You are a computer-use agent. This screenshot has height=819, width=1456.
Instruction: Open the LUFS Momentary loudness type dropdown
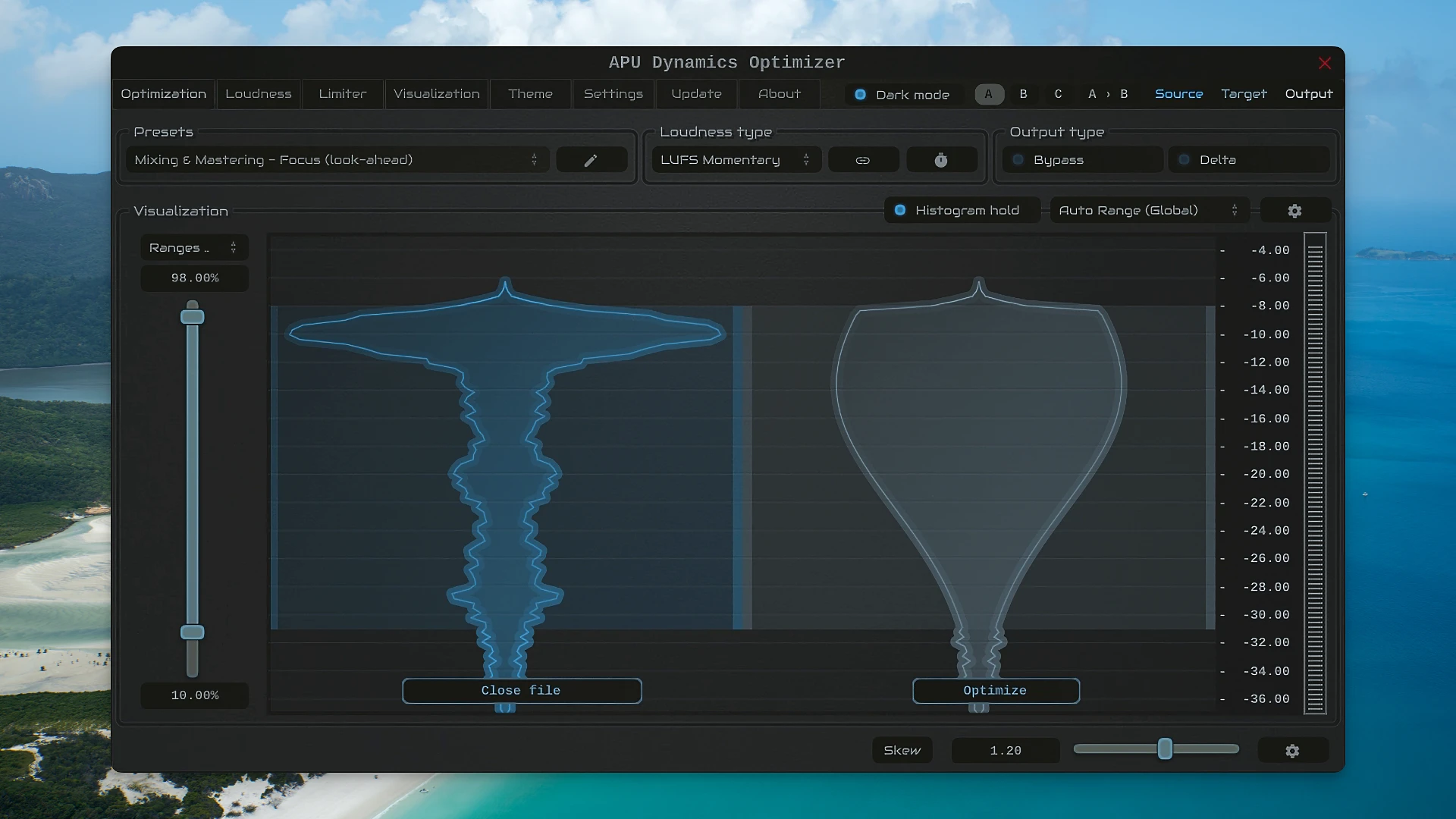pos(736,160)
